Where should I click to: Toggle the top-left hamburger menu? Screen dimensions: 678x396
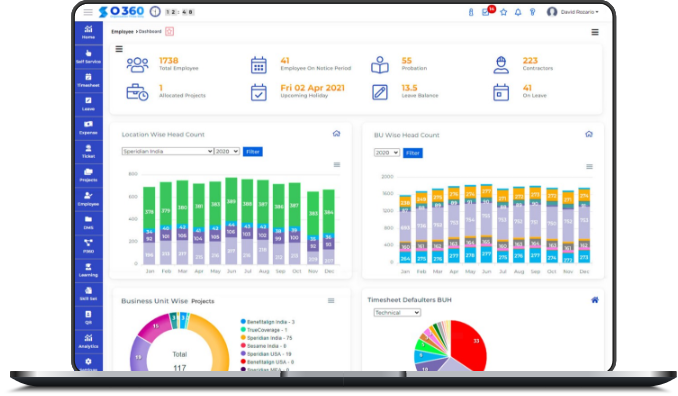coord(88,12)
